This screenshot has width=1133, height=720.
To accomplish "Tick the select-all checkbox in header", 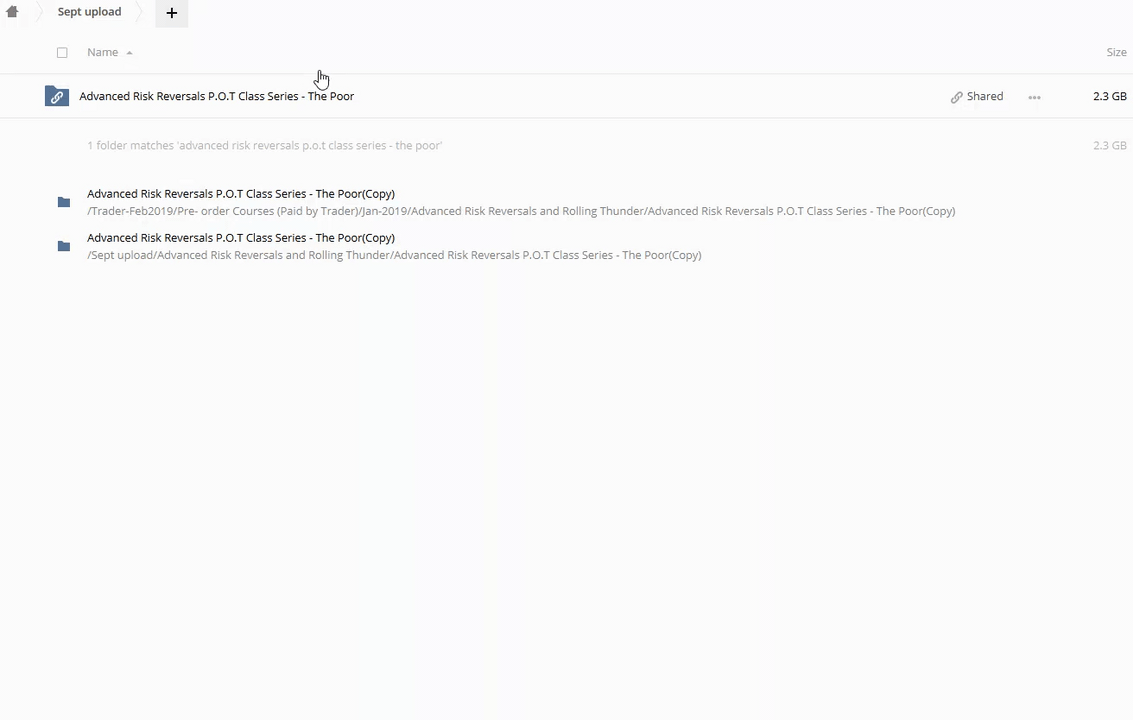I will (62, 52).
